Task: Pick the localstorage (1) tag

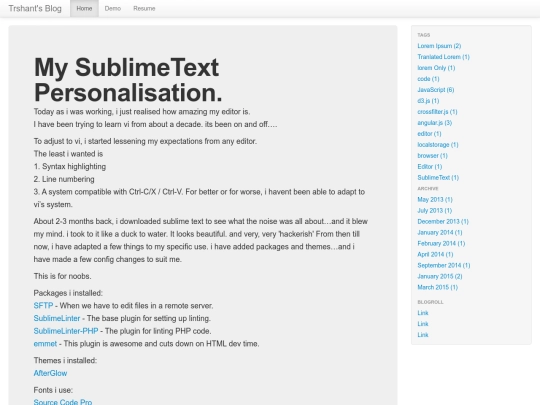Action: [x=438, y=145]
